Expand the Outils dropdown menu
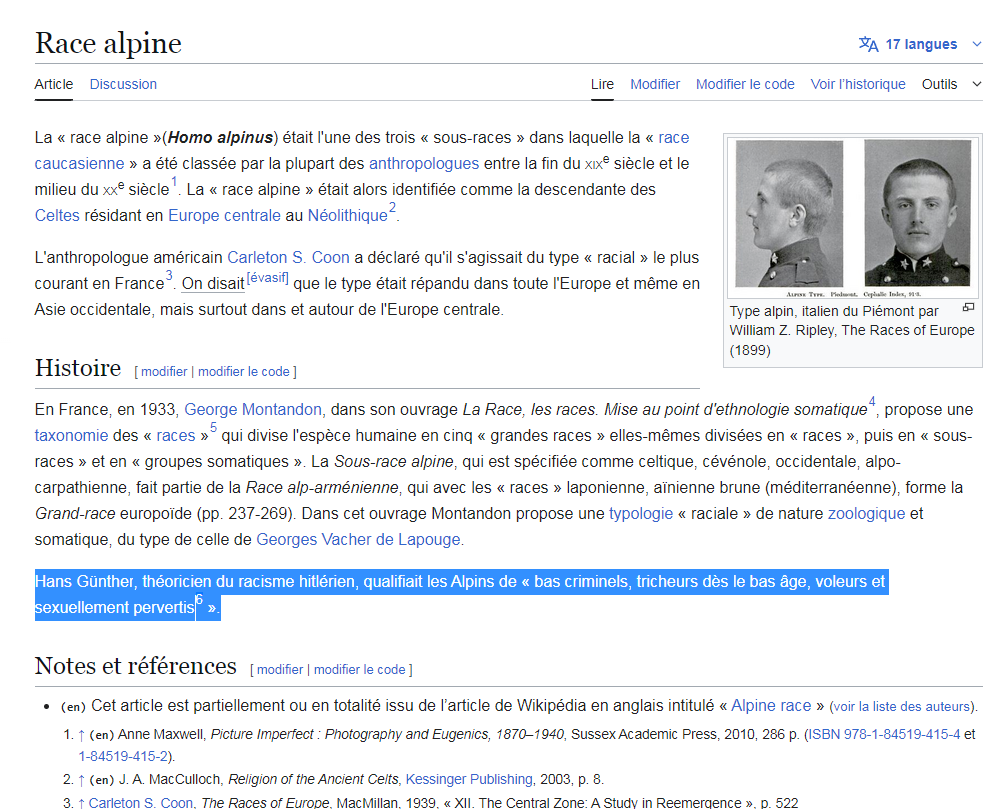This screenshot has width=993, height=809. (x=951, y=84)
